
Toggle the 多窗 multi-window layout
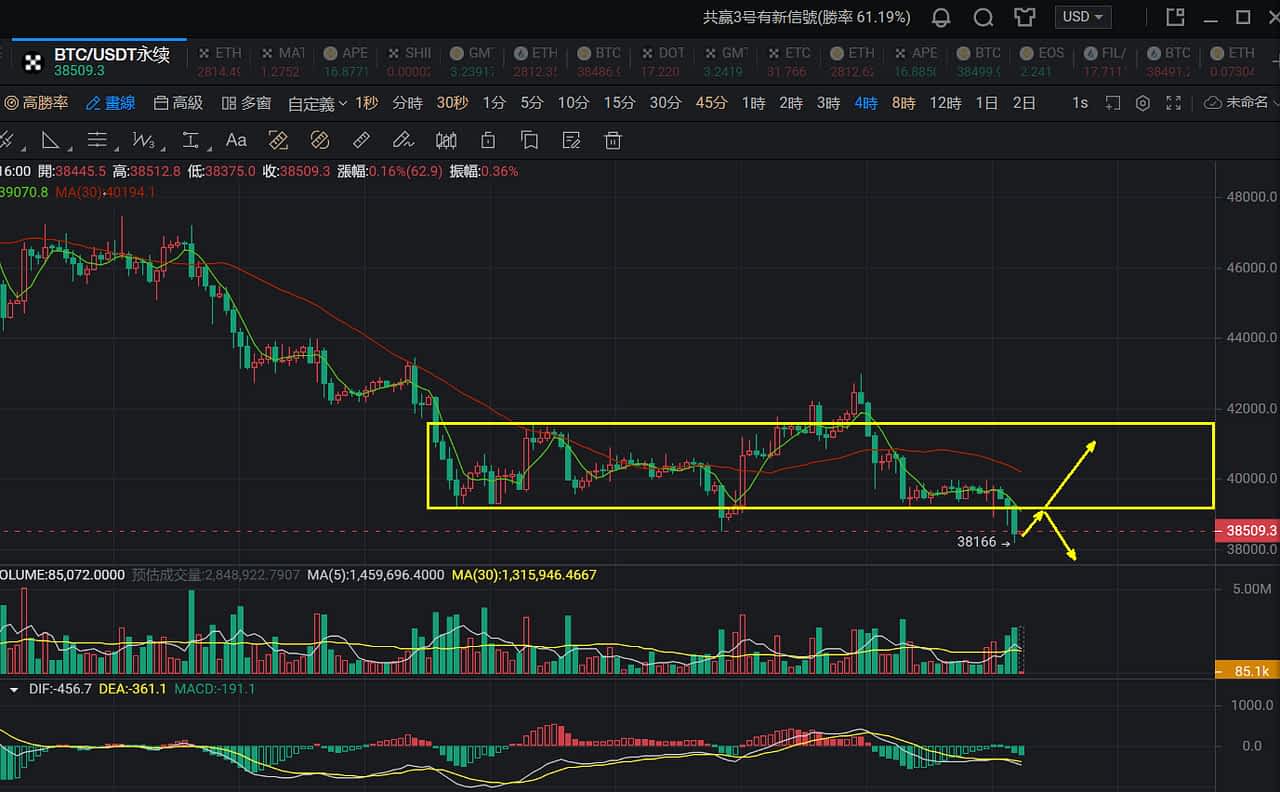[x=246, y=103]
